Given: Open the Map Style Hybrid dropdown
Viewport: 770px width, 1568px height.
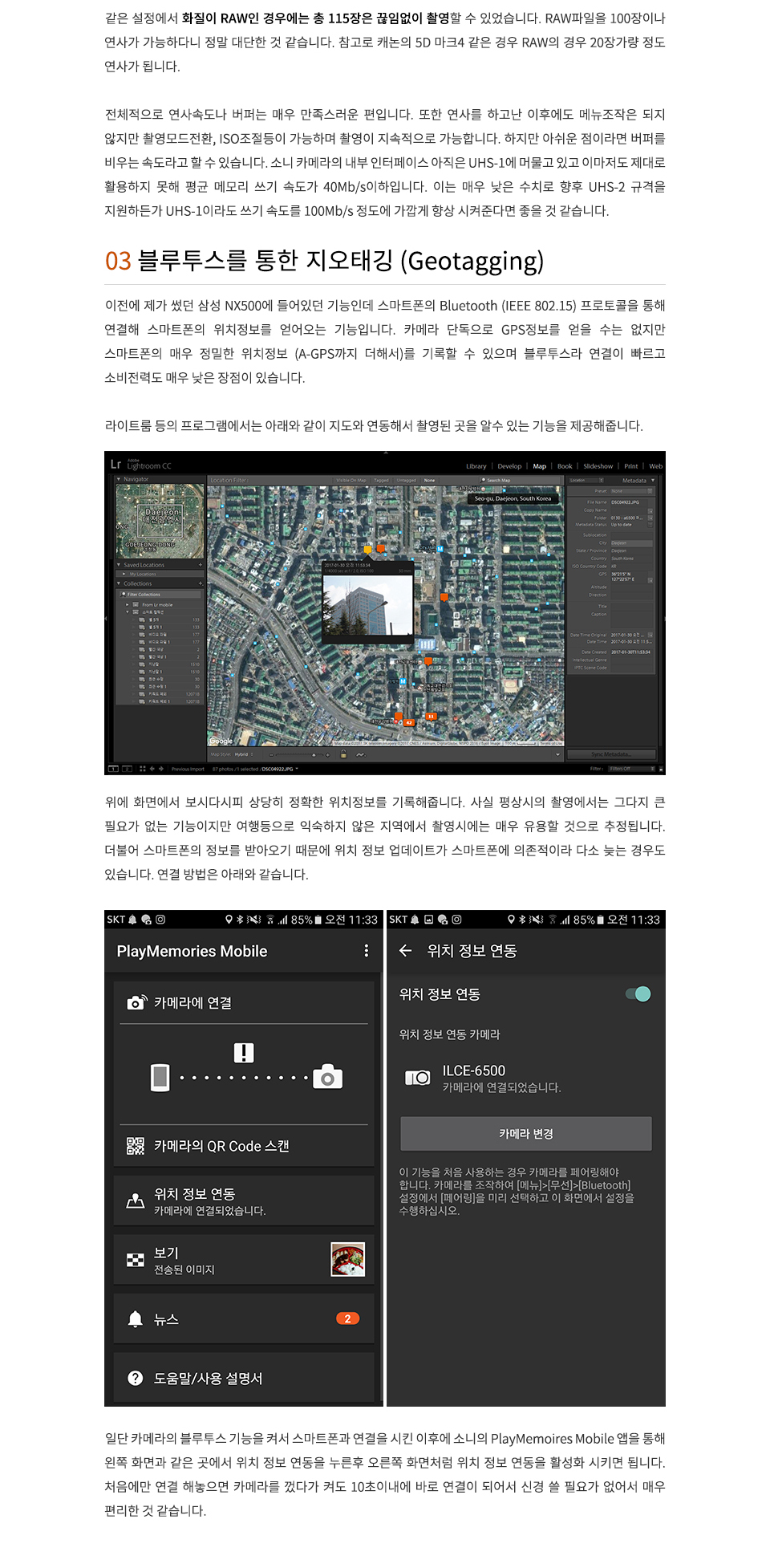Looking at the screenshot, I should (244, 754).
